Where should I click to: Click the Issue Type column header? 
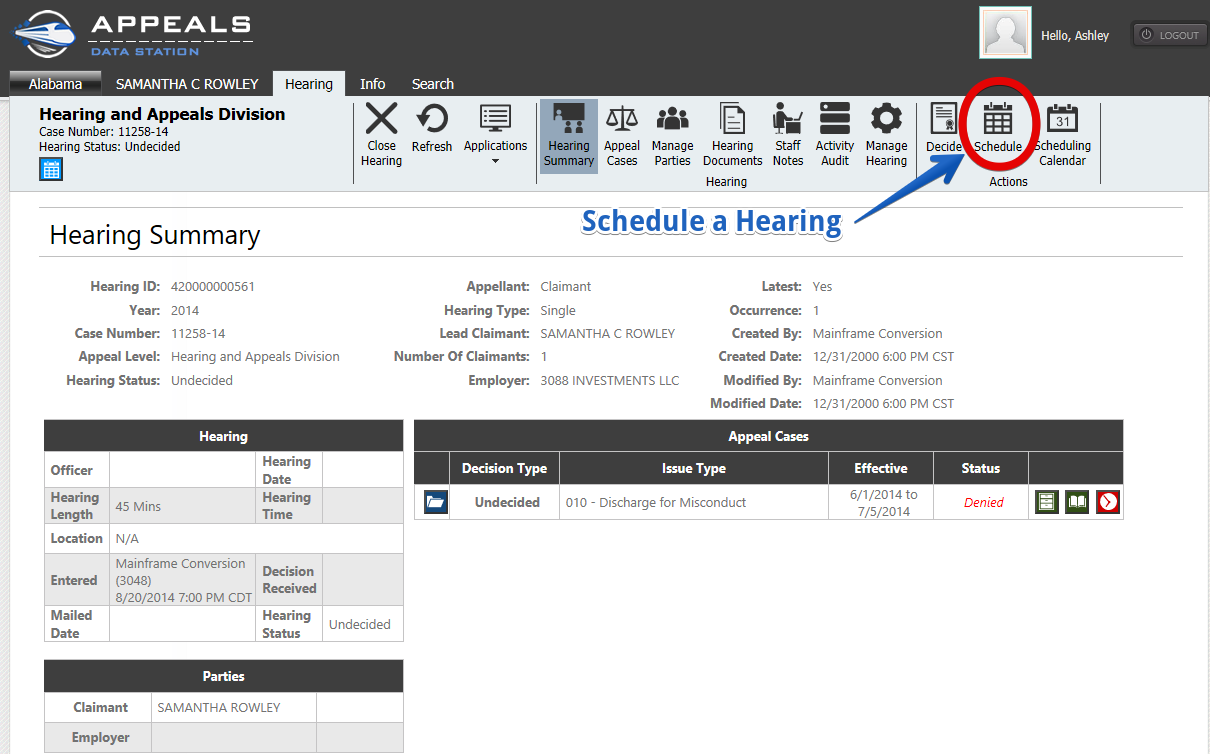click(694, 468)
